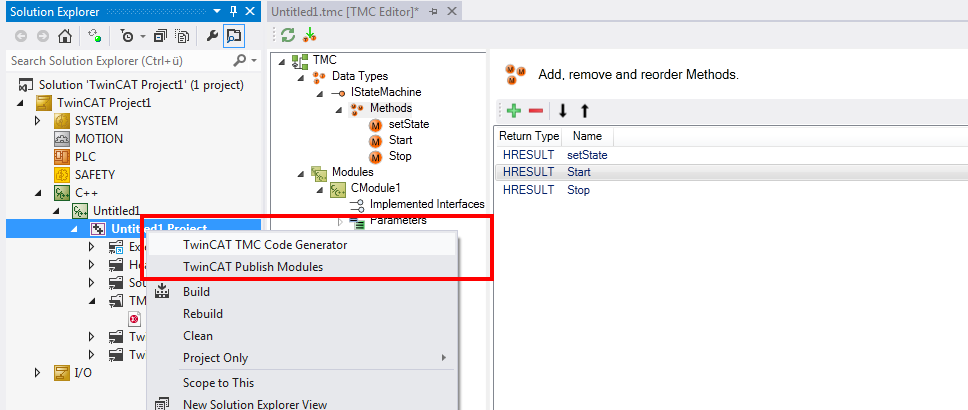Click the Start method icon in tree
Viewport: 968px width, 410px height.
coord(376,140)
